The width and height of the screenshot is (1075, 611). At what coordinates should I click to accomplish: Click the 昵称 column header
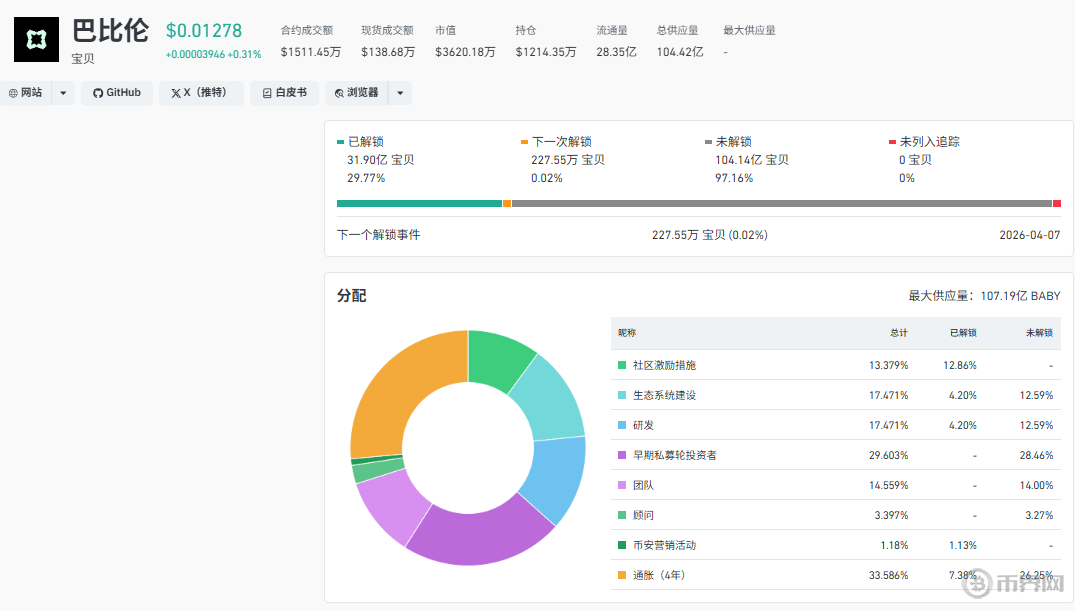(x=627, y=333)
